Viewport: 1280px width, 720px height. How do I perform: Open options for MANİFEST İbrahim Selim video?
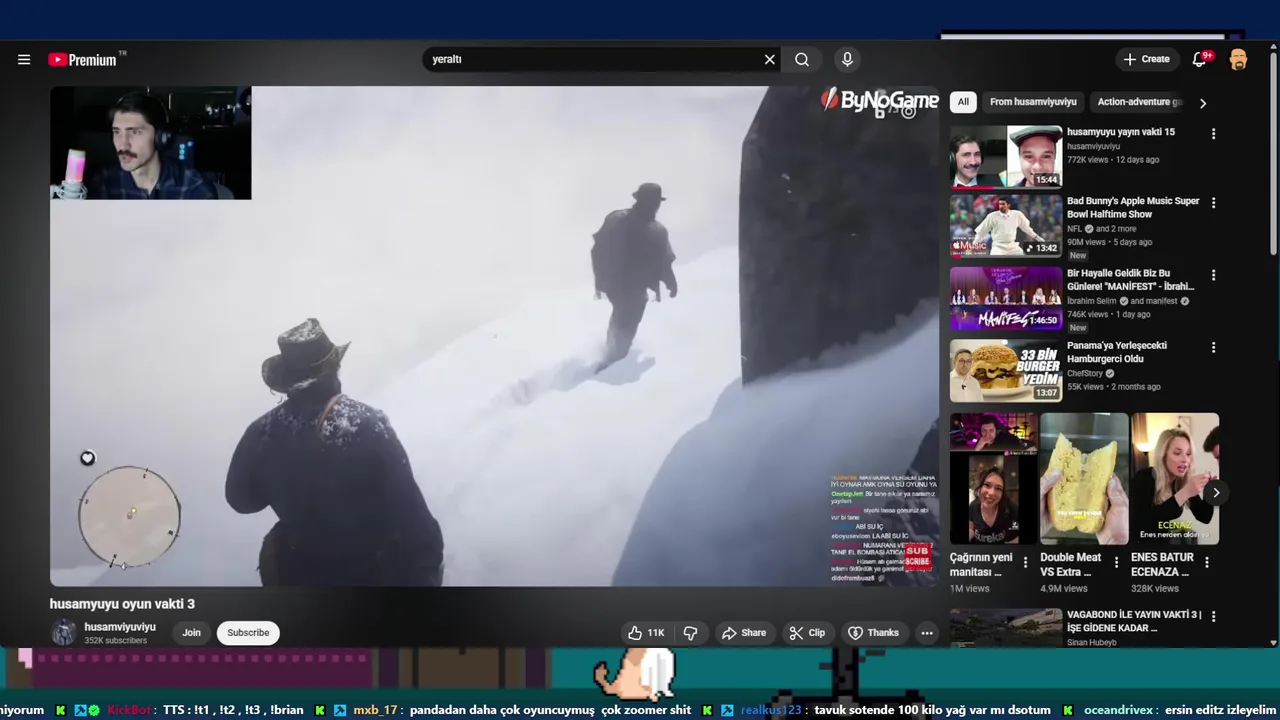1214,275
